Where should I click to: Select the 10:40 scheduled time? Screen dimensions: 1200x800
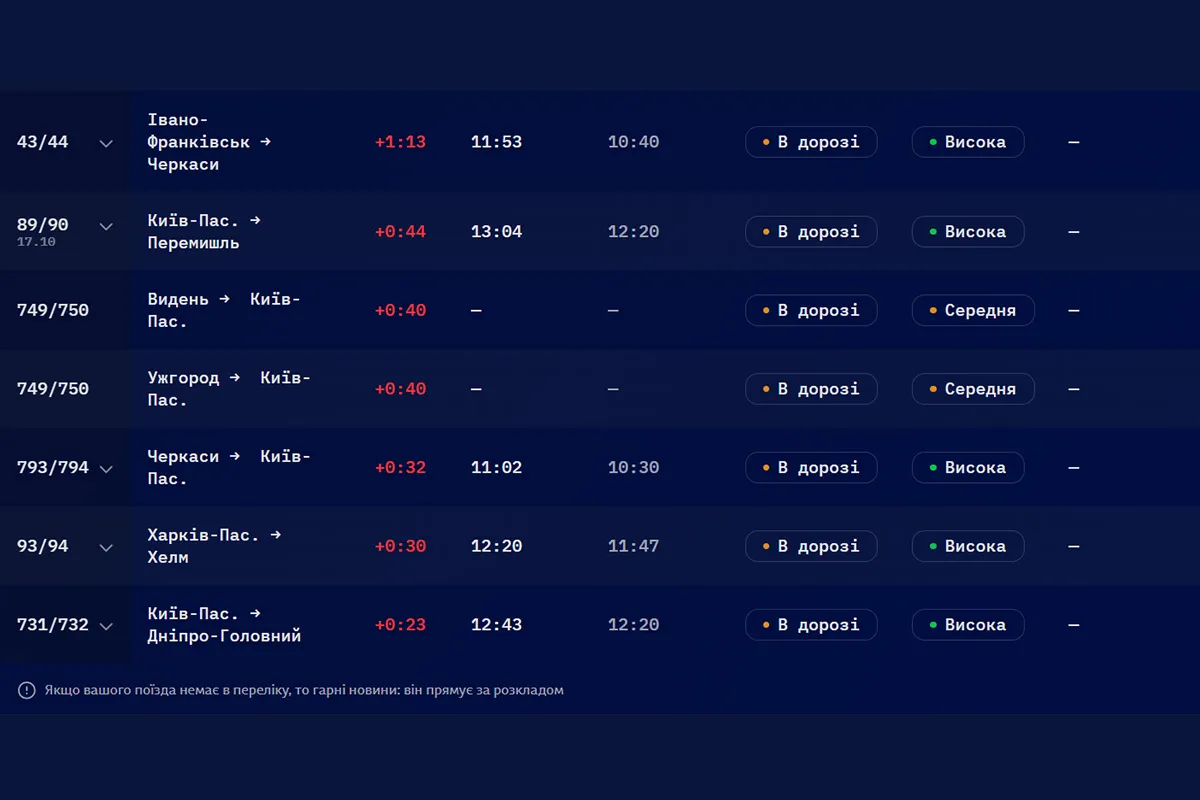(634, 142)
